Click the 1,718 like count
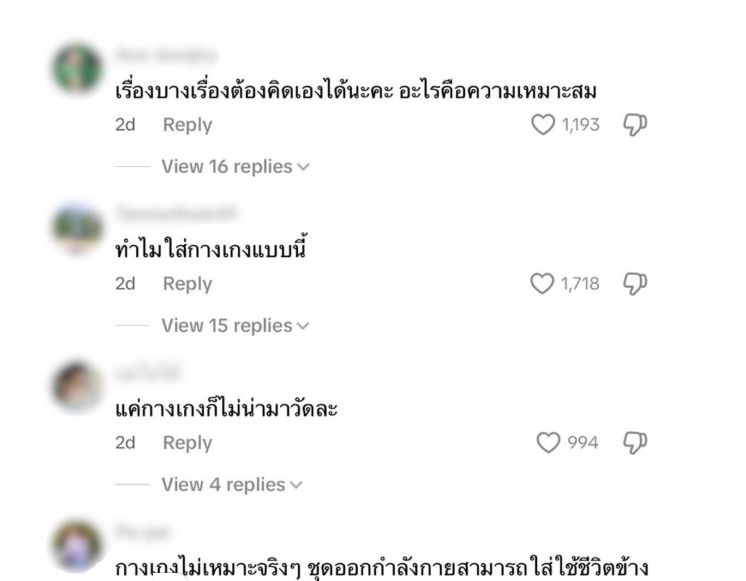746x581 pixels. click(x=580, y=284)
